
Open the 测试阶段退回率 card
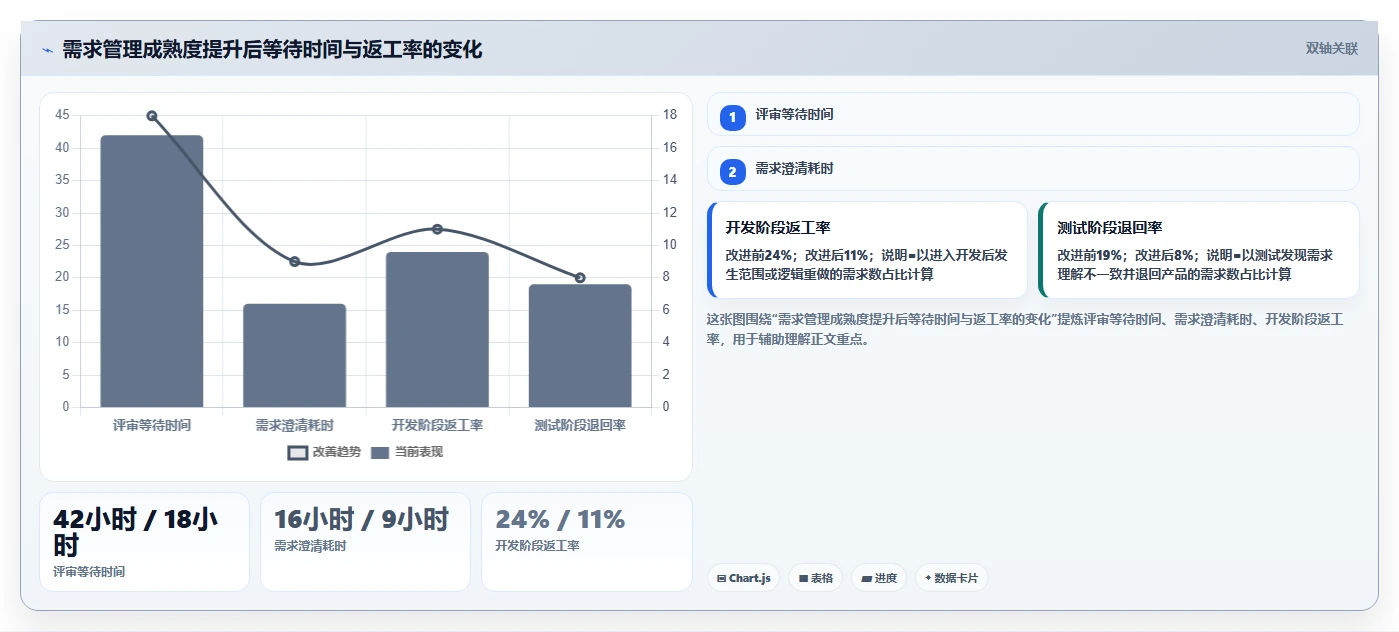[1198, 250]
